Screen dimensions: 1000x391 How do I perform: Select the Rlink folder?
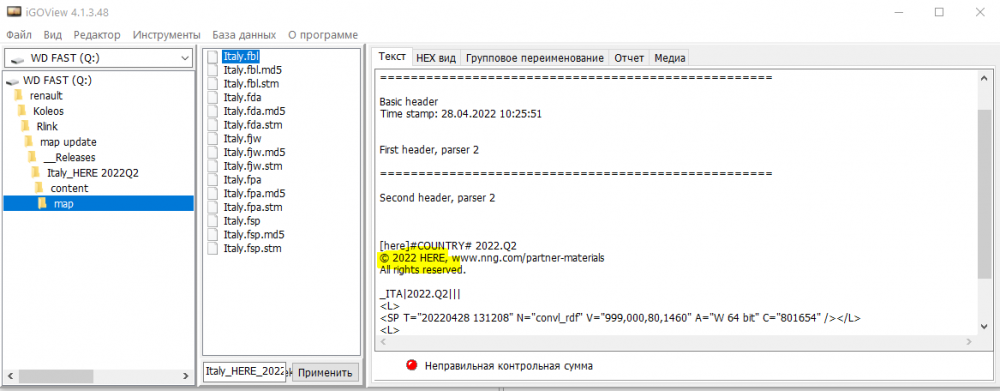tap(47, 126)
